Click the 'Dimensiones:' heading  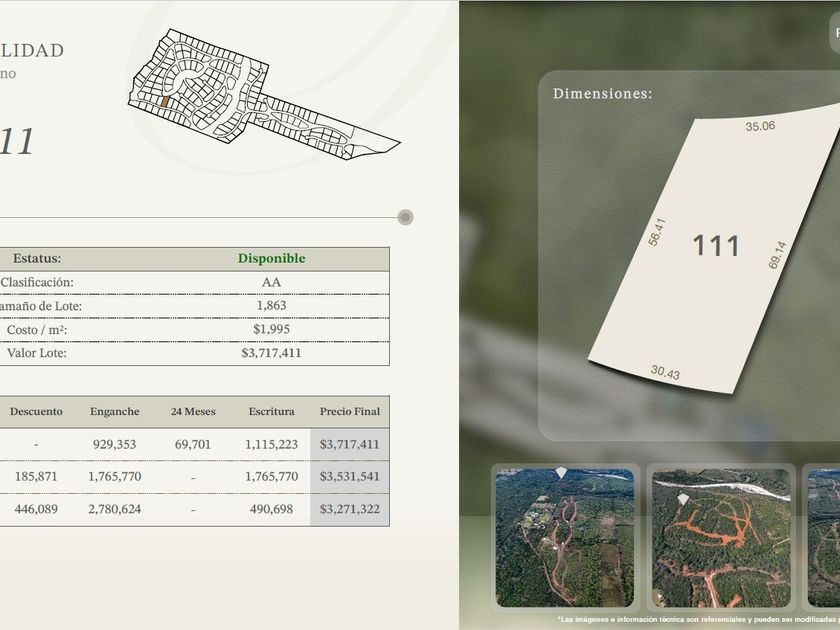pyautogui.click(x=603, y=94)
